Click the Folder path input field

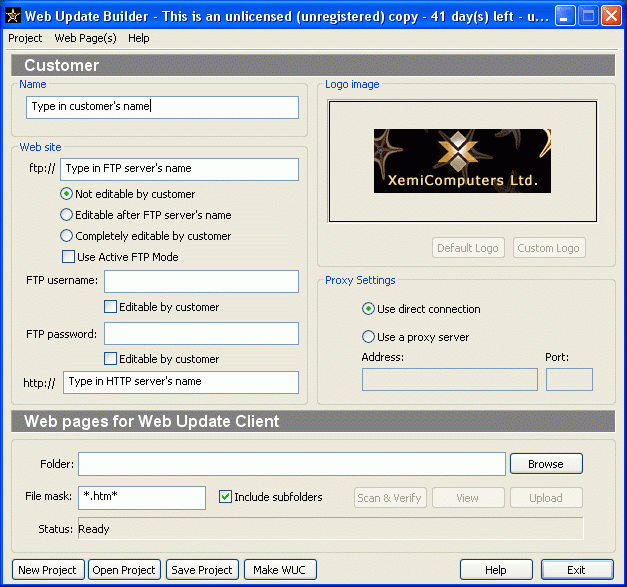point(292,464)
